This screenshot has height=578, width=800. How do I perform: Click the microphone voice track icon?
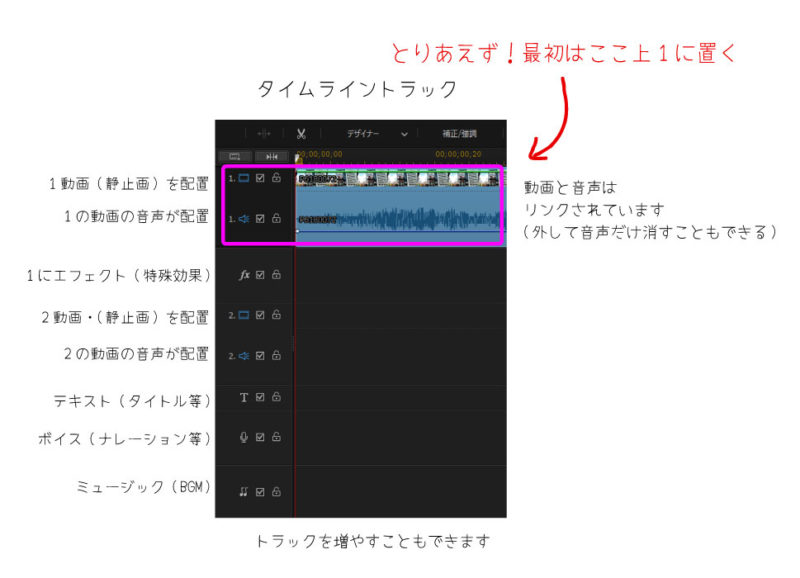pyautogui.click(x=244, y=437)
